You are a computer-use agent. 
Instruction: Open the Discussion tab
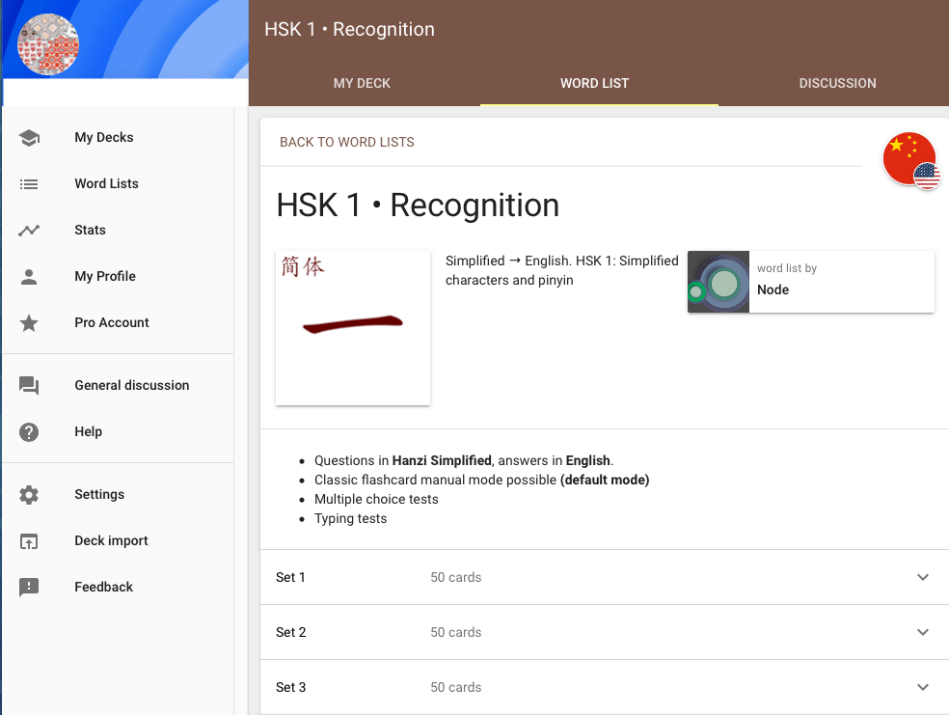point(837,83)
